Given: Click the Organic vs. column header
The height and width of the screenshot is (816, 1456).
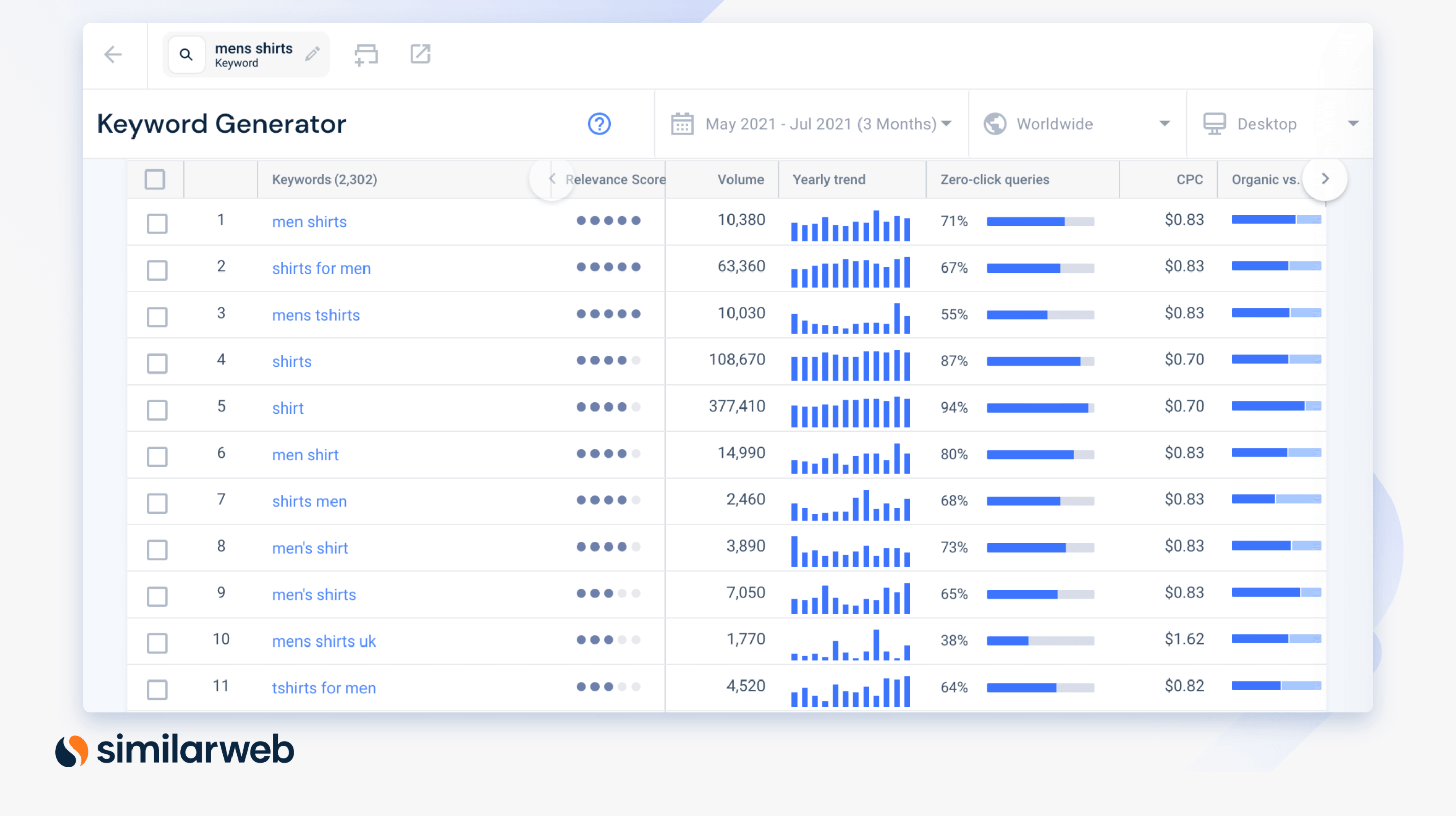Looking at the screenshot, I should [1265, 179].
